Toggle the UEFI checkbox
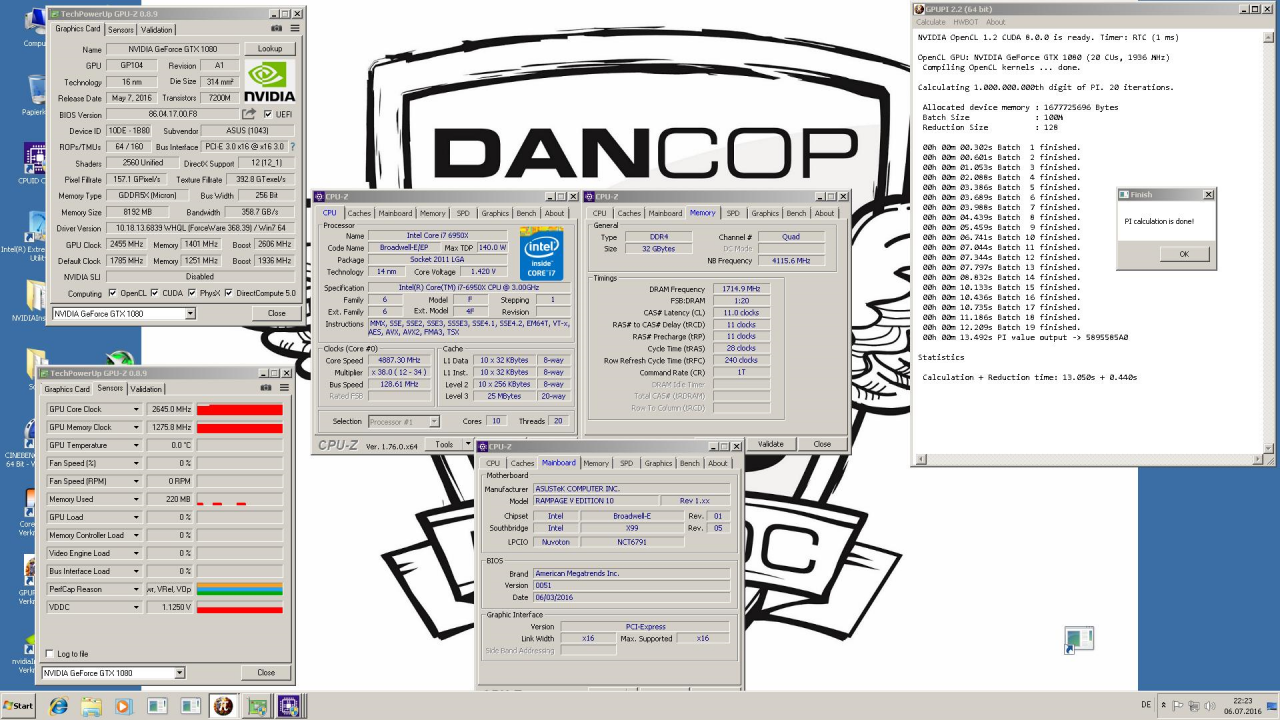The width and height of the screenshot is (1280, 720). tap(268, 114)
